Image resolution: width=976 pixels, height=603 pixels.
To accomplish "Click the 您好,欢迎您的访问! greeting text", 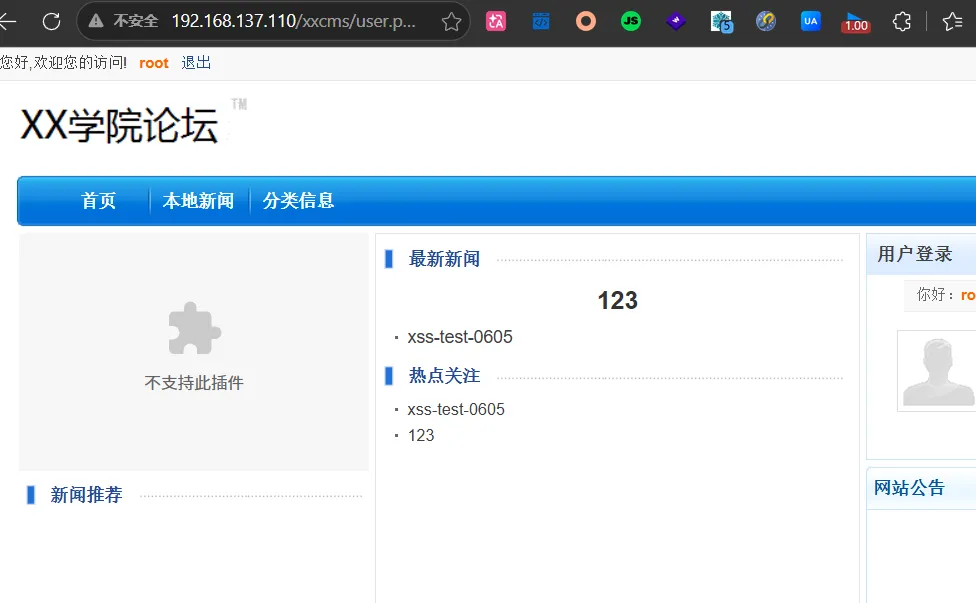I will click(x=63, y=63).
